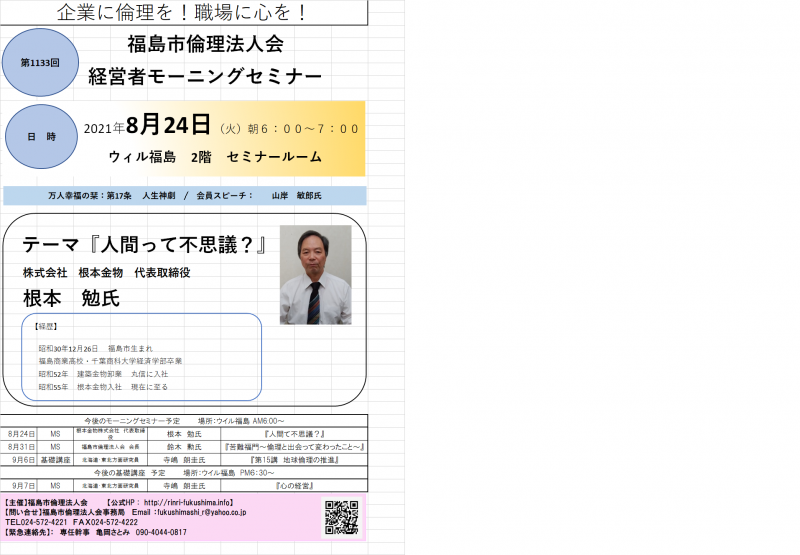Screen dimensions: 800x555
Task: Click 鈴木 勲氏 in the schedule table
Action: (184, 447)
